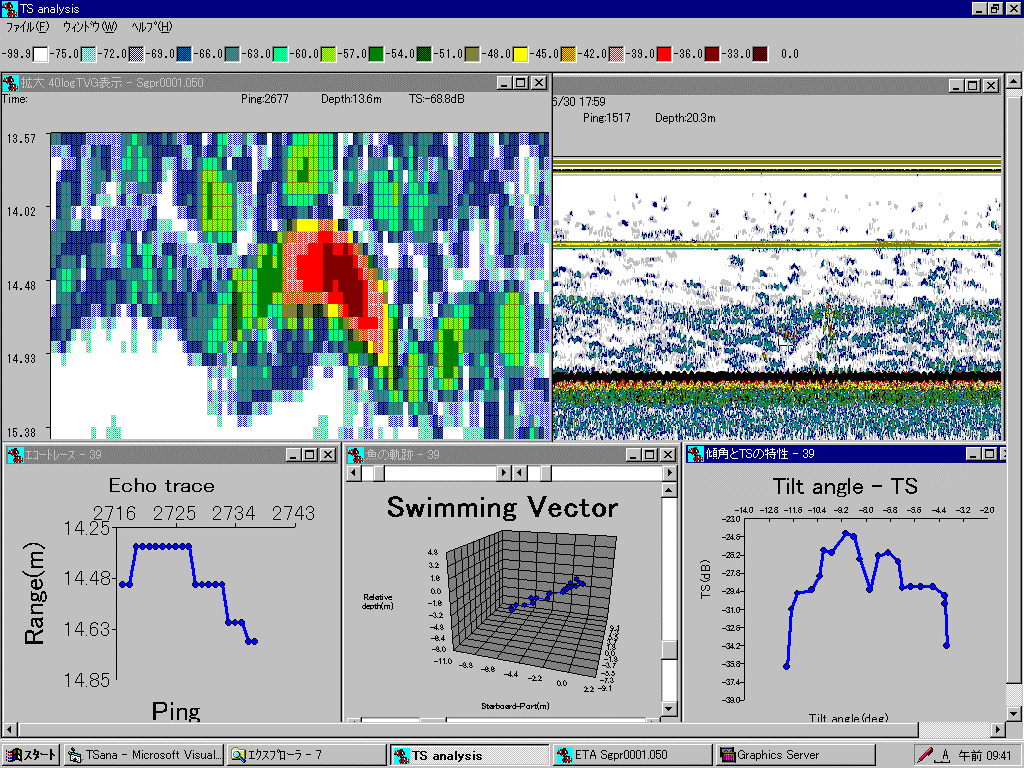Click the Time: label in the zoom window

point(14,99)
